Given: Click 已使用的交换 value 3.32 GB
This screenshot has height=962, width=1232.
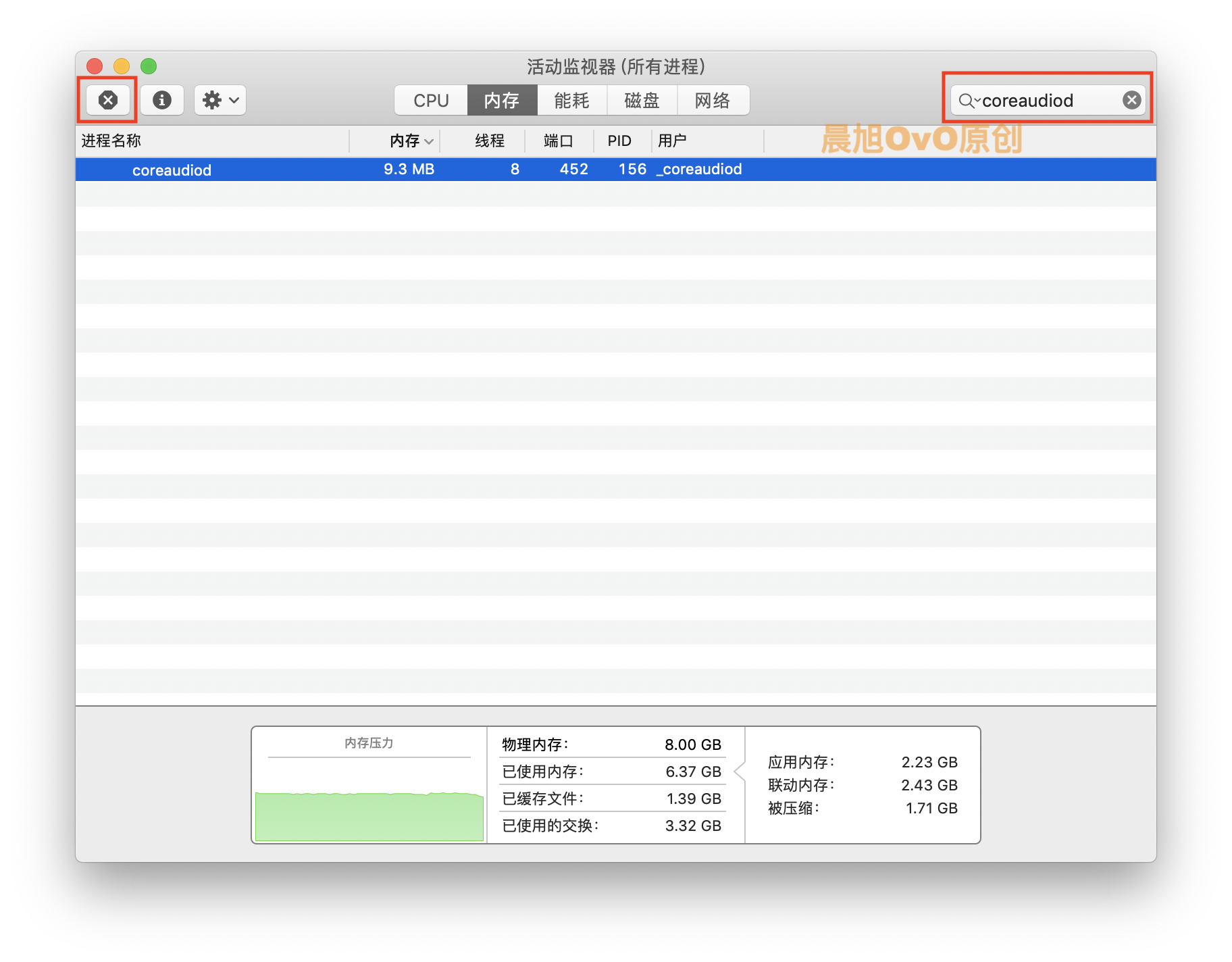Looking at the screenshot, I should click(x=693, y=826).
